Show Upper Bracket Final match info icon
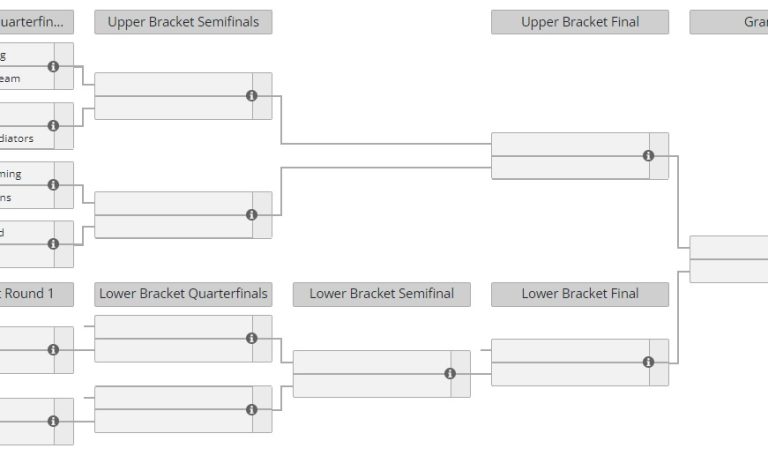Image resolution: width=768 pixels, height=456 pixels. [x=648, y=156]
